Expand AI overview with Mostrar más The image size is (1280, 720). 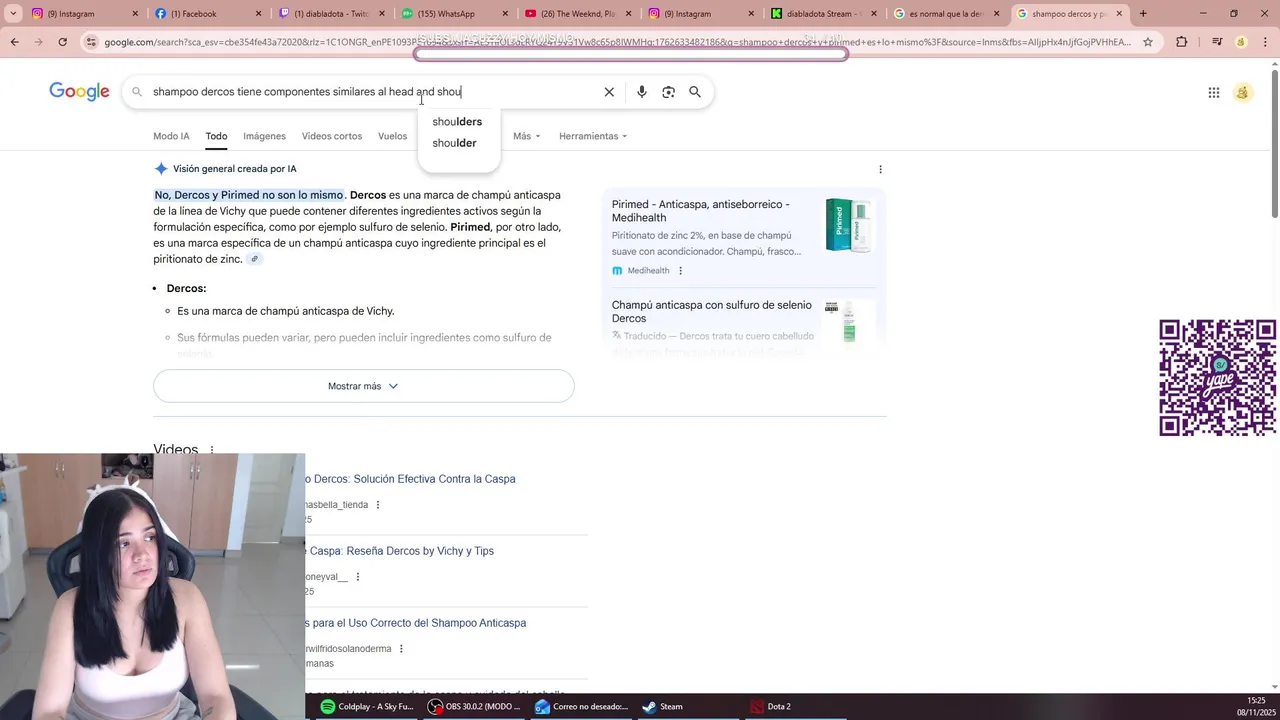click(x=363, y=386)
